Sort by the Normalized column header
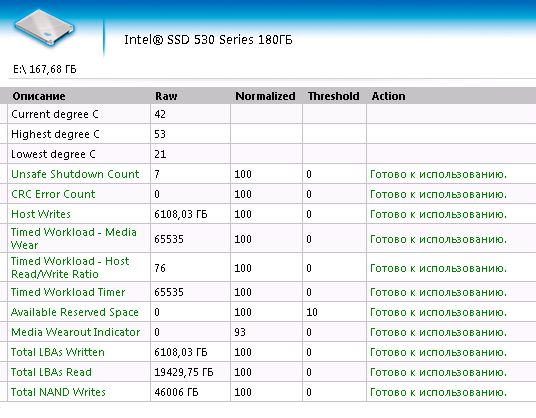The image size is (536, 418). (265, 96)
